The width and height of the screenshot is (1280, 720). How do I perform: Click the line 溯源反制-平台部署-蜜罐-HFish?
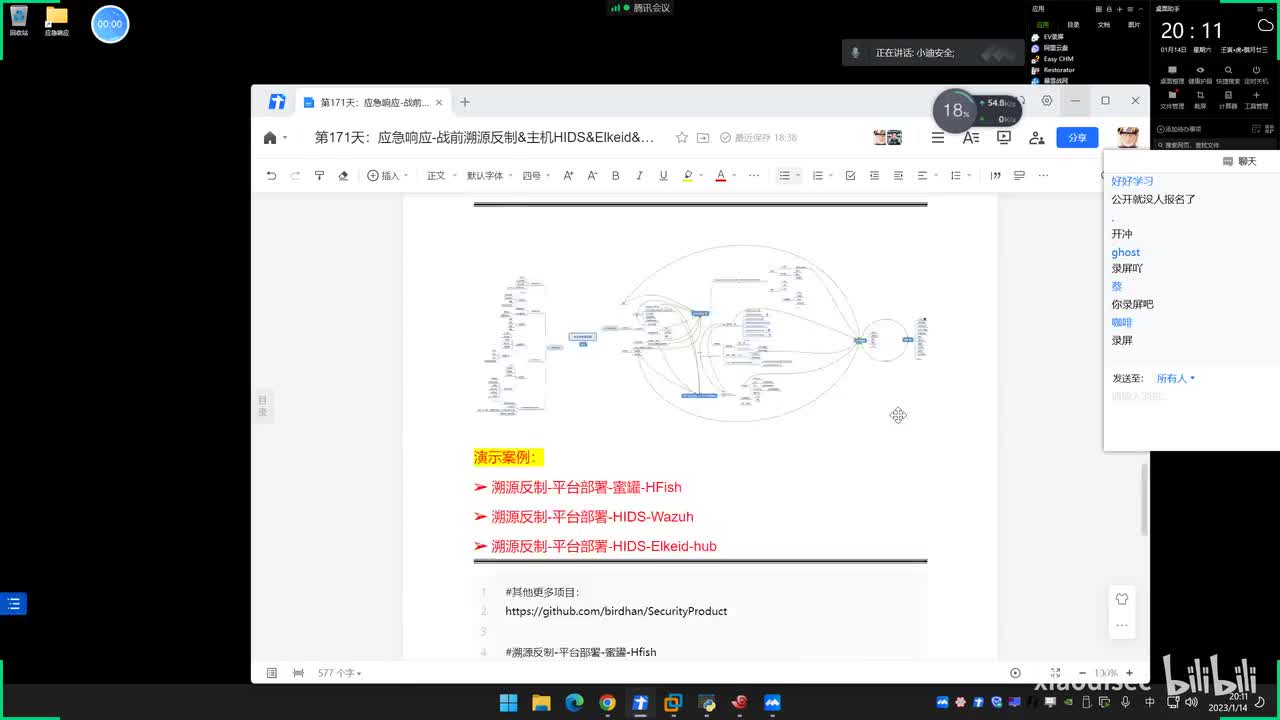coord(586,487)
